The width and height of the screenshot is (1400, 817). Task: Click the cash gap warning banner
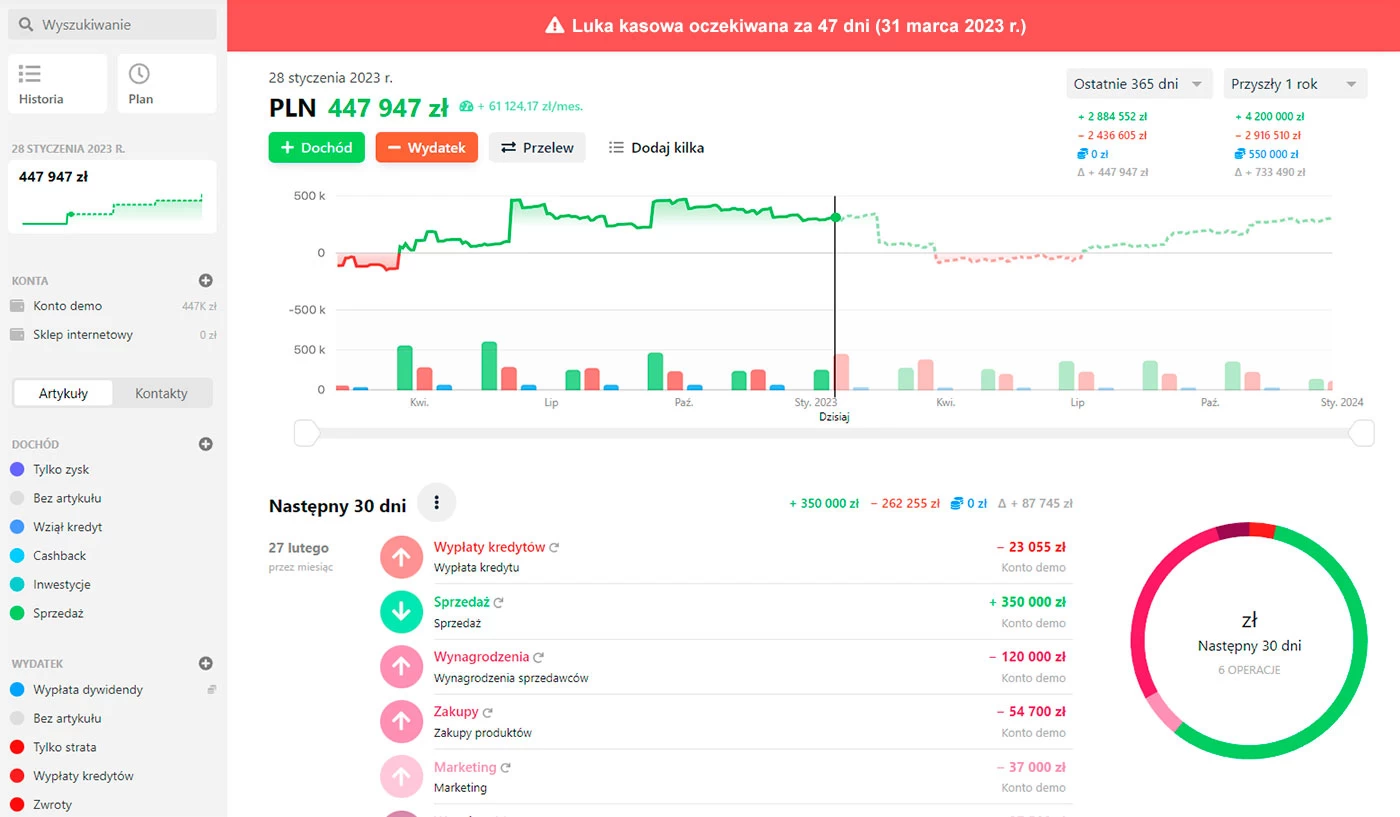[813, 25]
